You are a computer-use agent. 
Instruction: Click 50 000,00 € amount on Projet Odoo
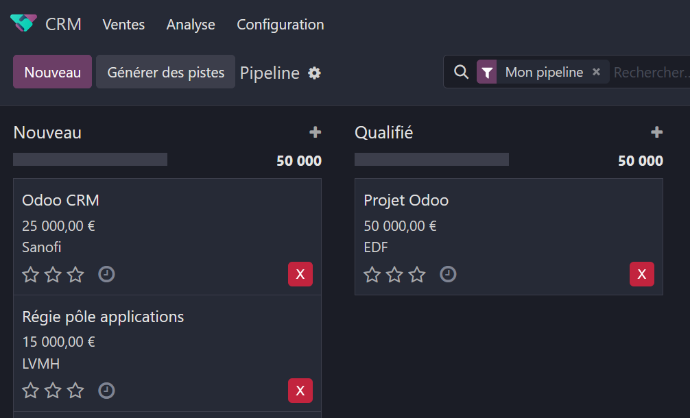coord(400,226)
